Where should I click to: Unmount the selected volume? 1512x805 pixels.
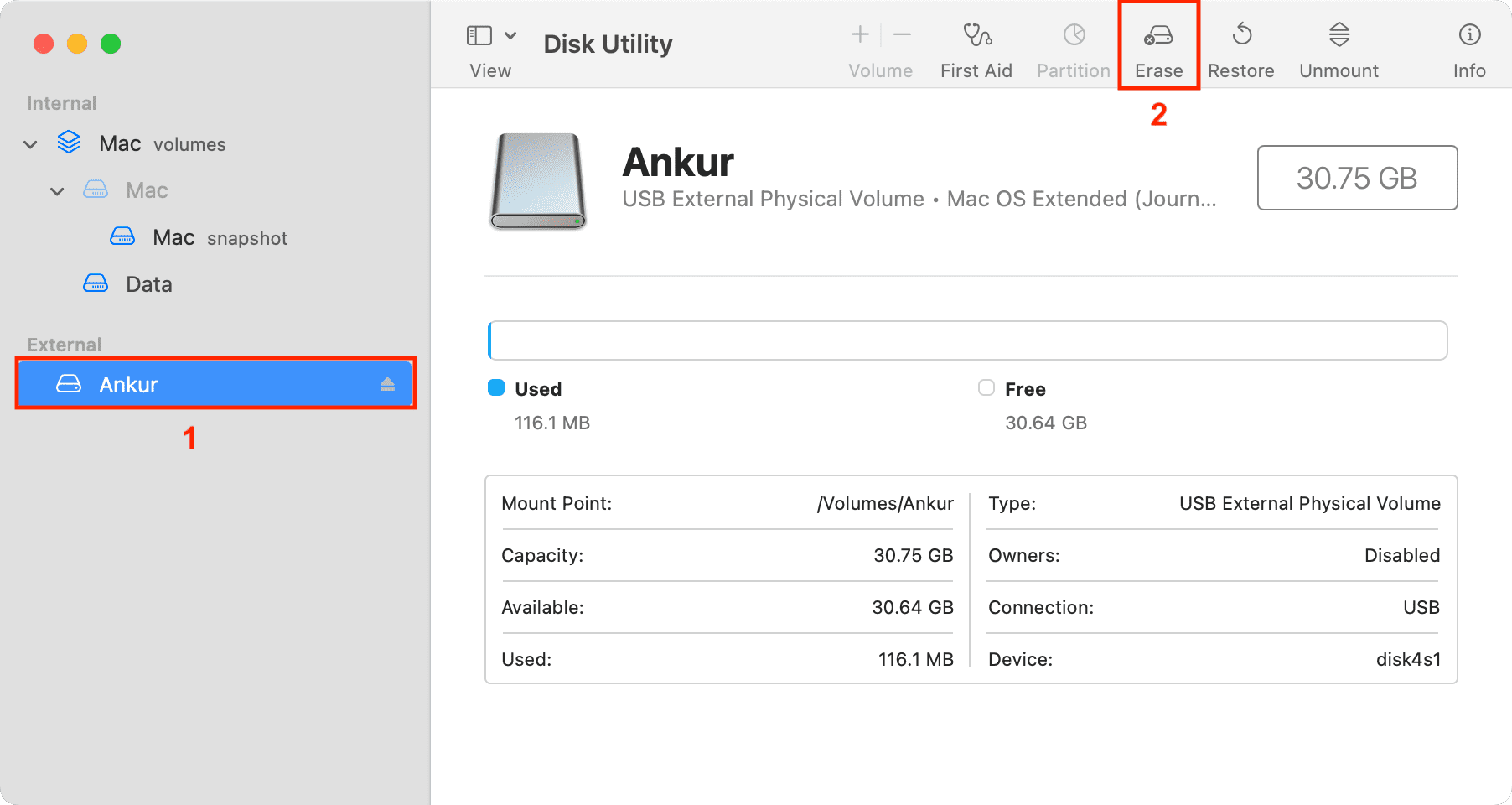1339,51
